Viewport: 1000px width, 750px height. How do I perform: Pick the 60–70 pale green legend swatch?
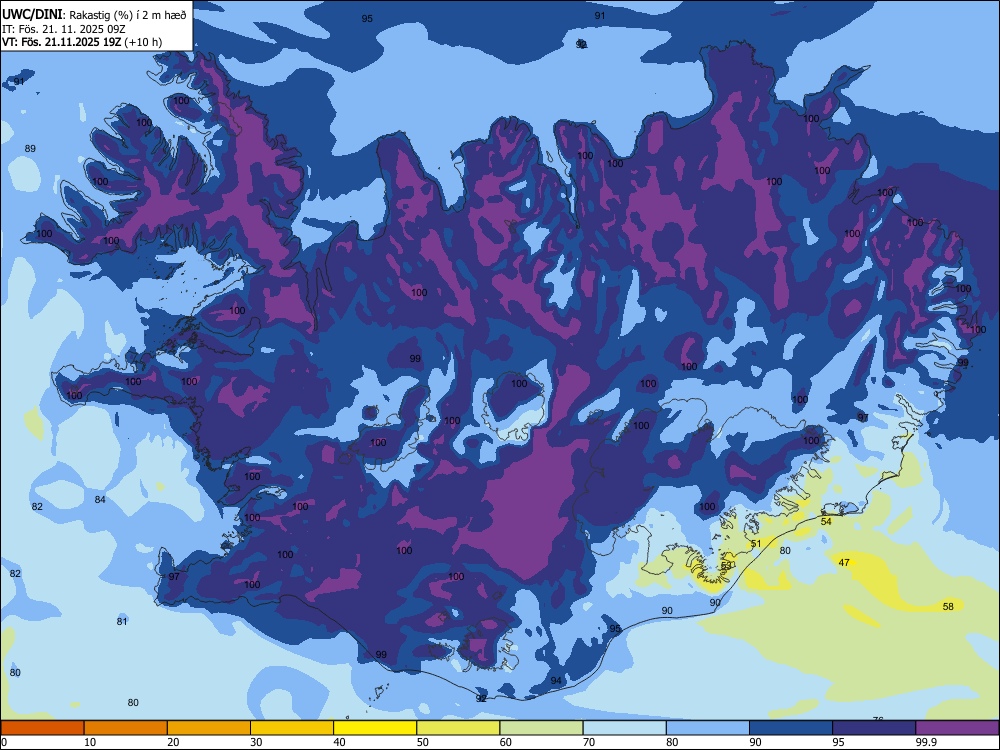(x=541, y=728)
